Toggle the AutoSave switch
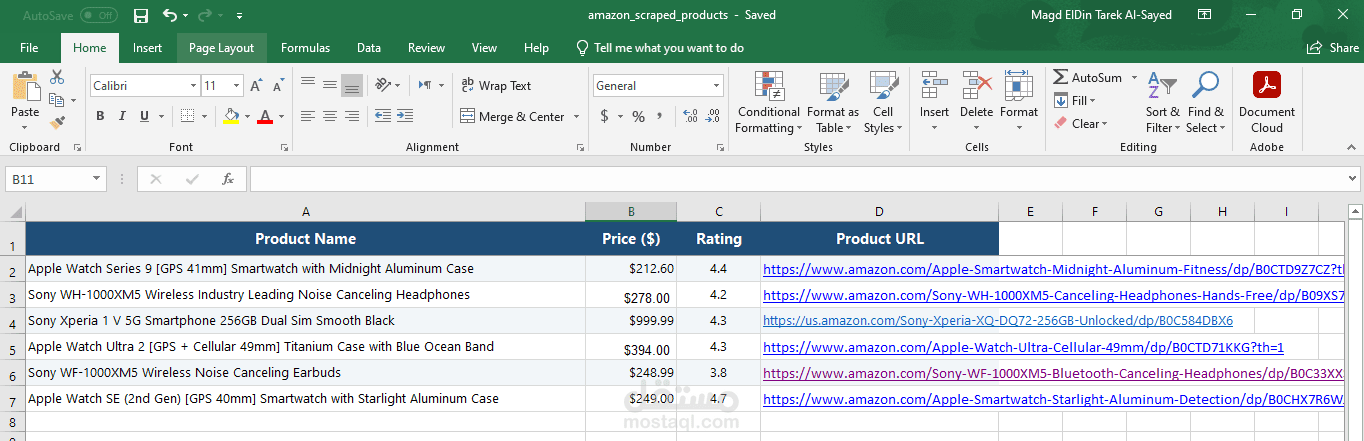This screenshot has width=1364, height=441. coord(98,16)
